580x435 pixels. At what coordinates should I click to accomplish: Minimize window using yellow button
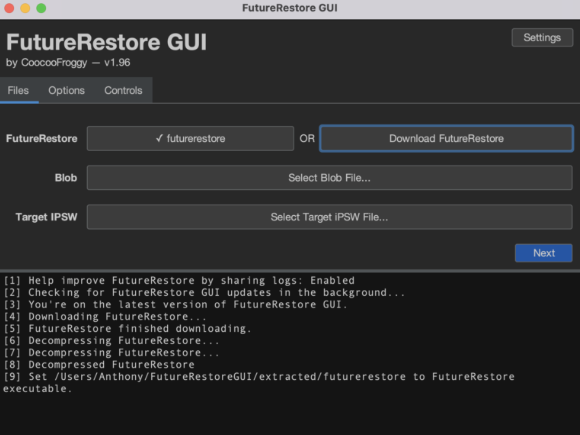pos(25,8)
